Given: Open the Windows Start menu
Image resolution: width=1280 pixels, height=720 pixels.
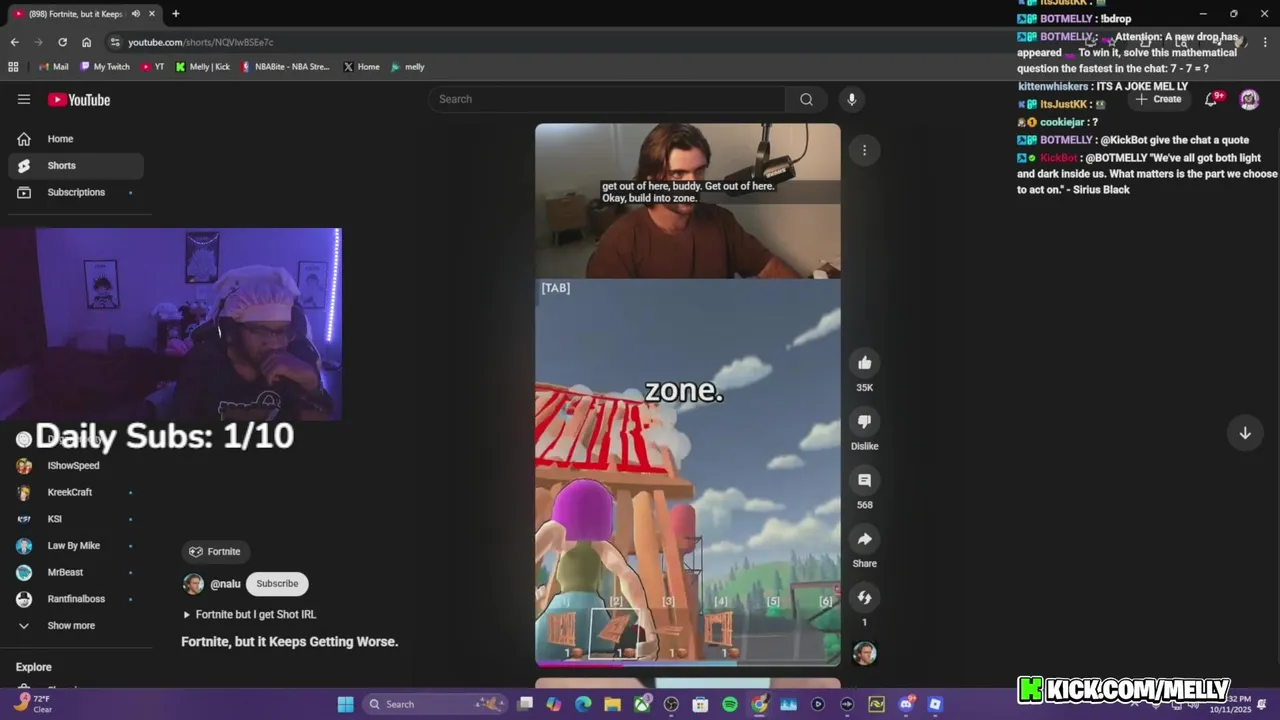Looking at the screenshot, I should click(345, 704).
